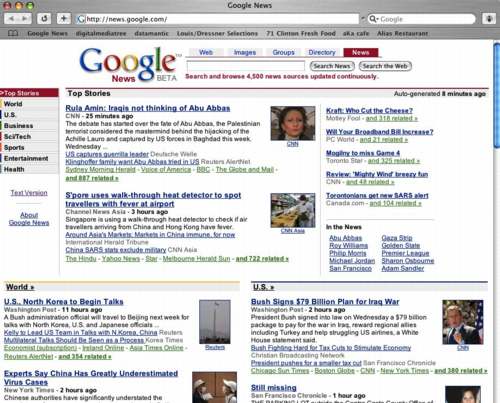Viewport: 500px width, 403px height.
Task: Open the Bush Iraq War story thumbnail
Action: [x=463, y=322]
